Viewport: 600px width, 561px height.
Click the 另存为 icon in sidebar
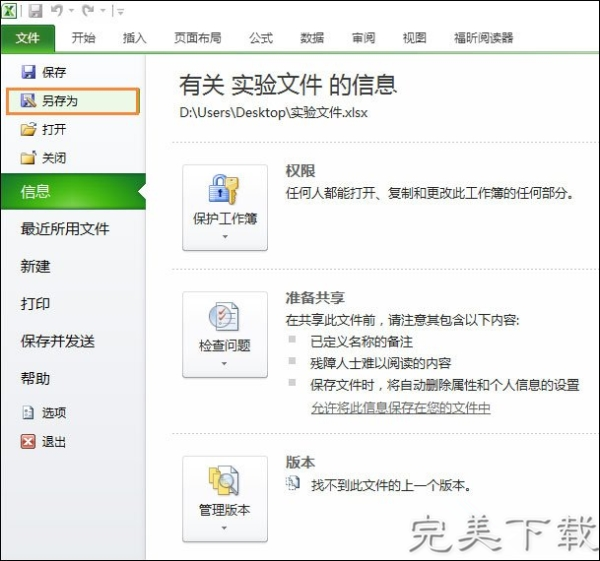click(x=28, y=101)
